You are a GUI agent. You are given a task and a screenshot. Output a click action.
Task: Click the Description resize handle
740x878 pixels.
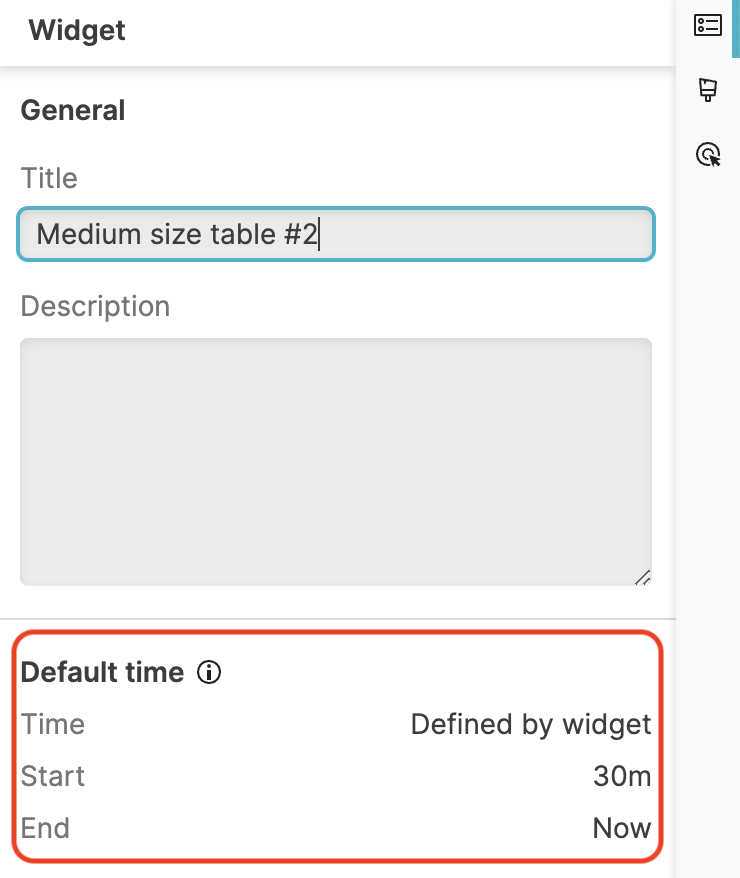[x=645, y=577]
